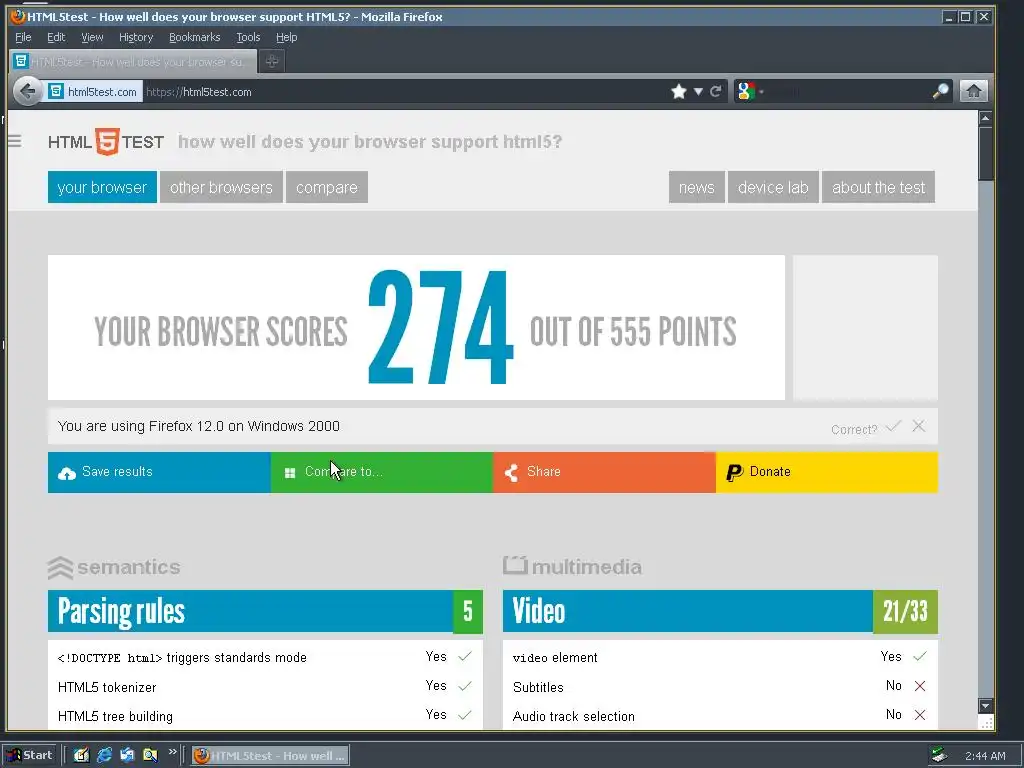This screenshot has height=768, width=1024.
Task: Click the fourth quick launch search icon
Action: (150, 755)
